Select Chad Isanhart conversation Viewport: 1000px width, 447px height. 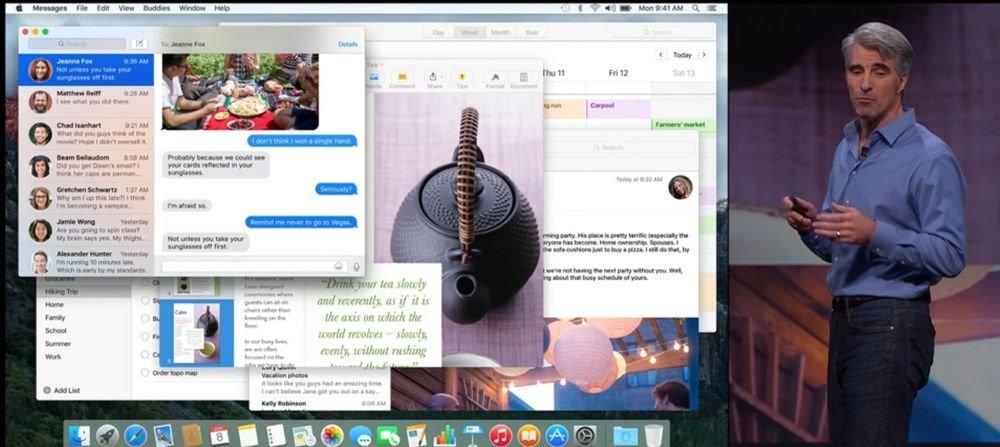86,133
